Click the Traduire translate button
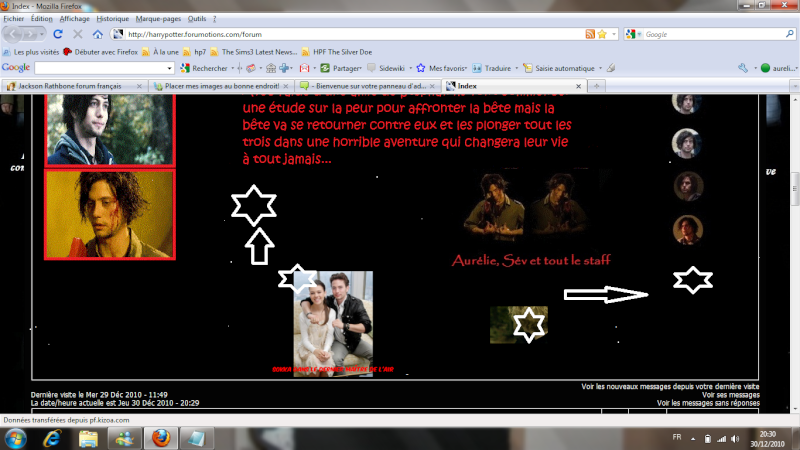 pyautogui.click(x=492, y=68)
